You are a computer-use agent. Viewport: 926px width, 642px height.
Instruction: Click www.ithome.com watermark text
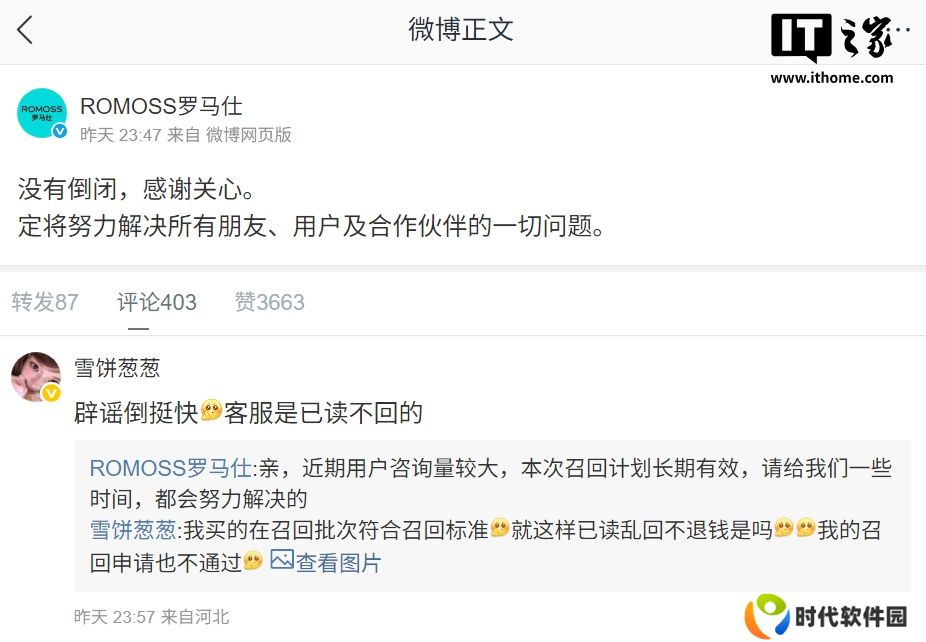[x=832, y=77]
